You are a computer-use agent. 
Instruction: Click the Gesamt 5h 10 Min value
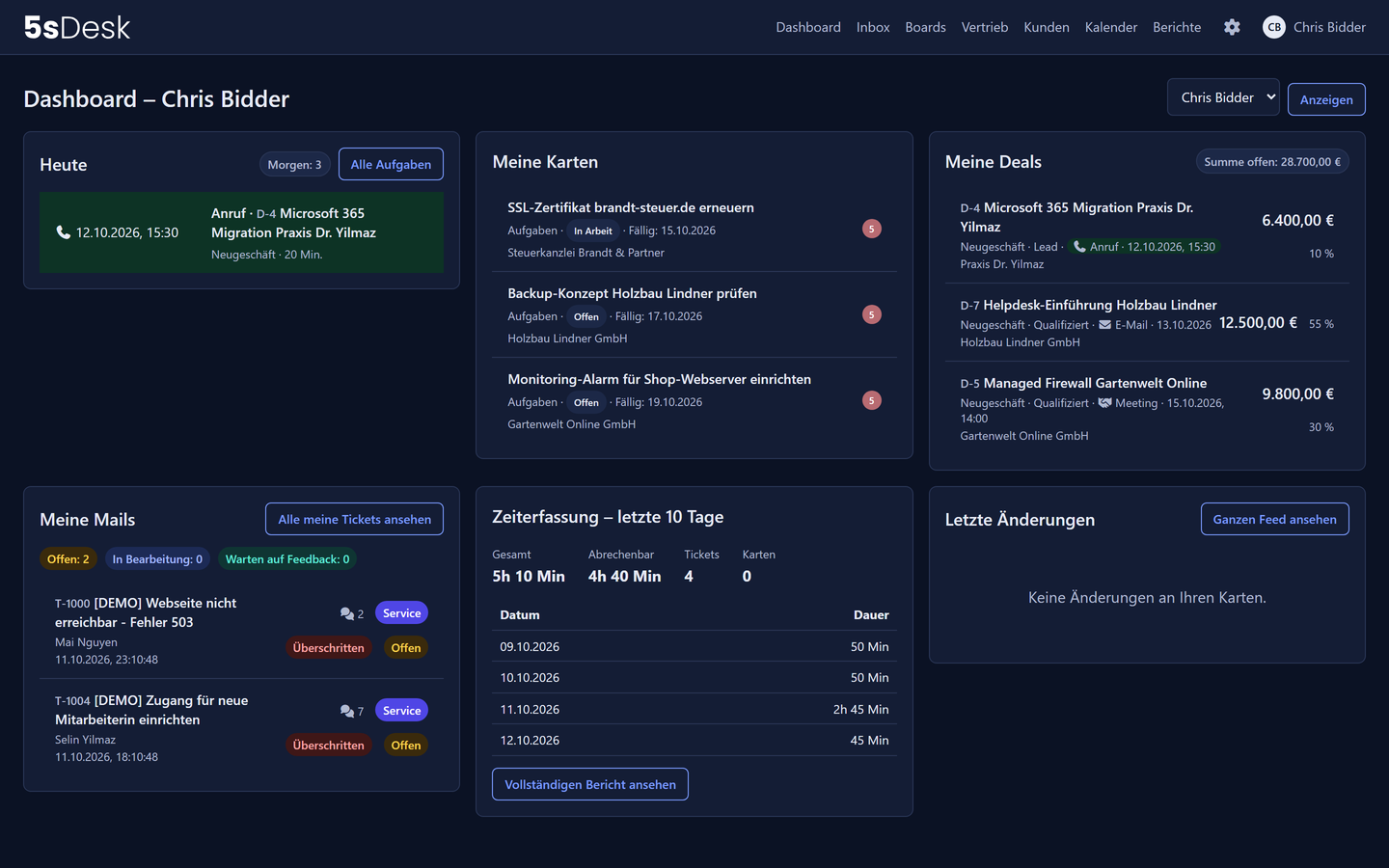(x=529, y=576)
